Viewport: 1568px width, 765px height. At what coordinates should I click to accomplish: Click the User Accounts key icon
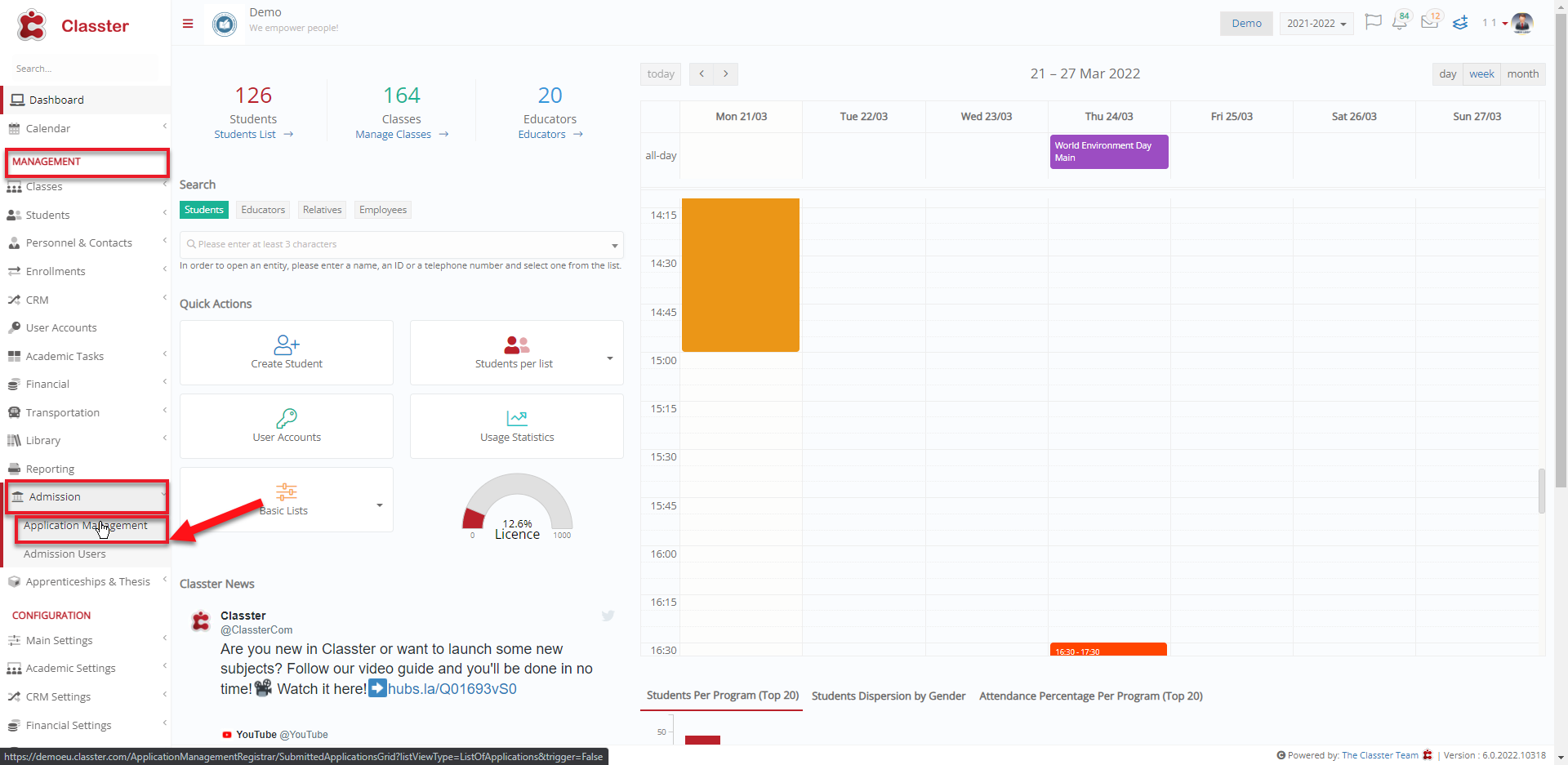click(287, 418)
